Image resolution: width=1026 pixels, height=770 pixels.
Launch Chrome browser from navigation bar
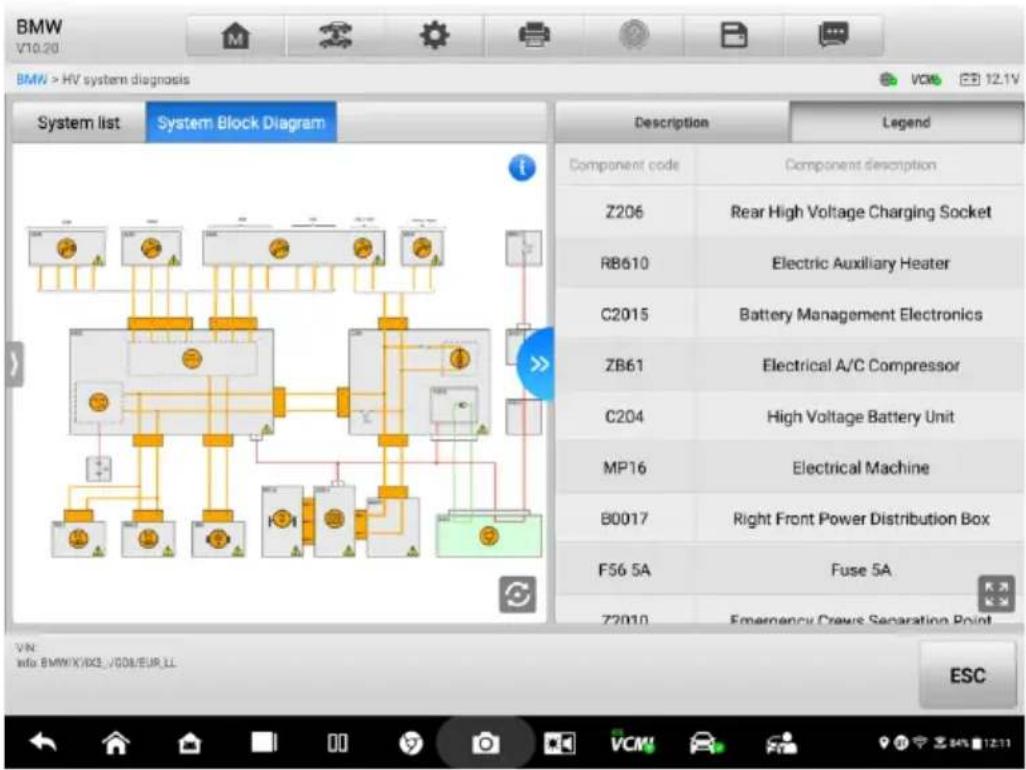point(411,743)
